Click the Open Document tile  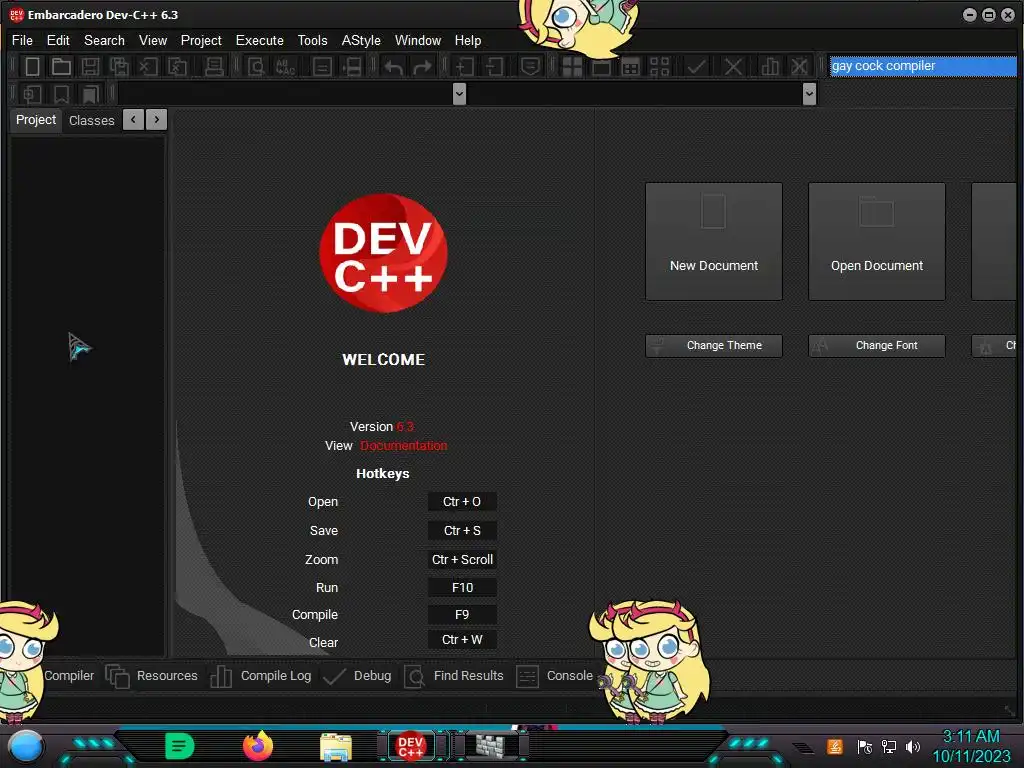(876, 242)
